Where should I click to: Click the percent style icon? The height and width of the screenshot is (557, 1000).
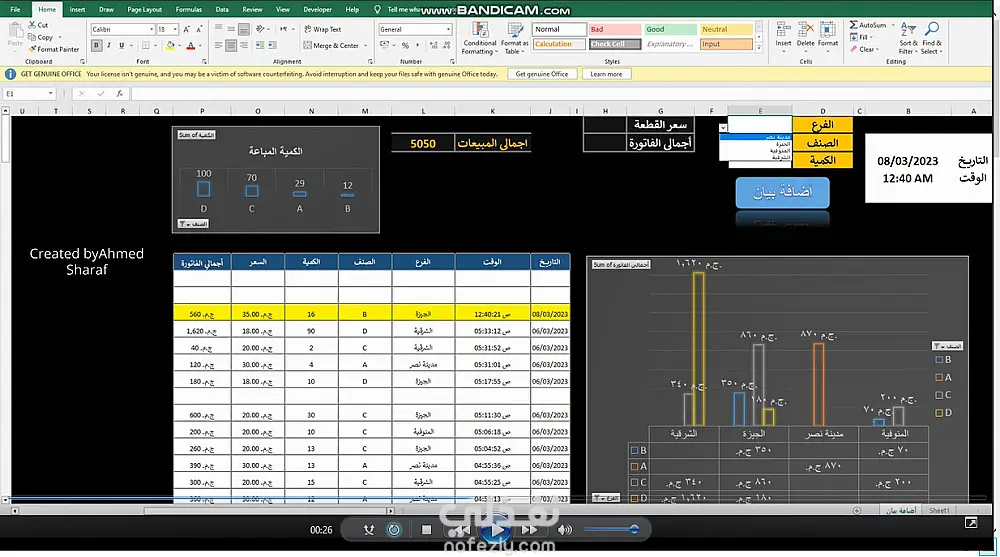point(405,45)
